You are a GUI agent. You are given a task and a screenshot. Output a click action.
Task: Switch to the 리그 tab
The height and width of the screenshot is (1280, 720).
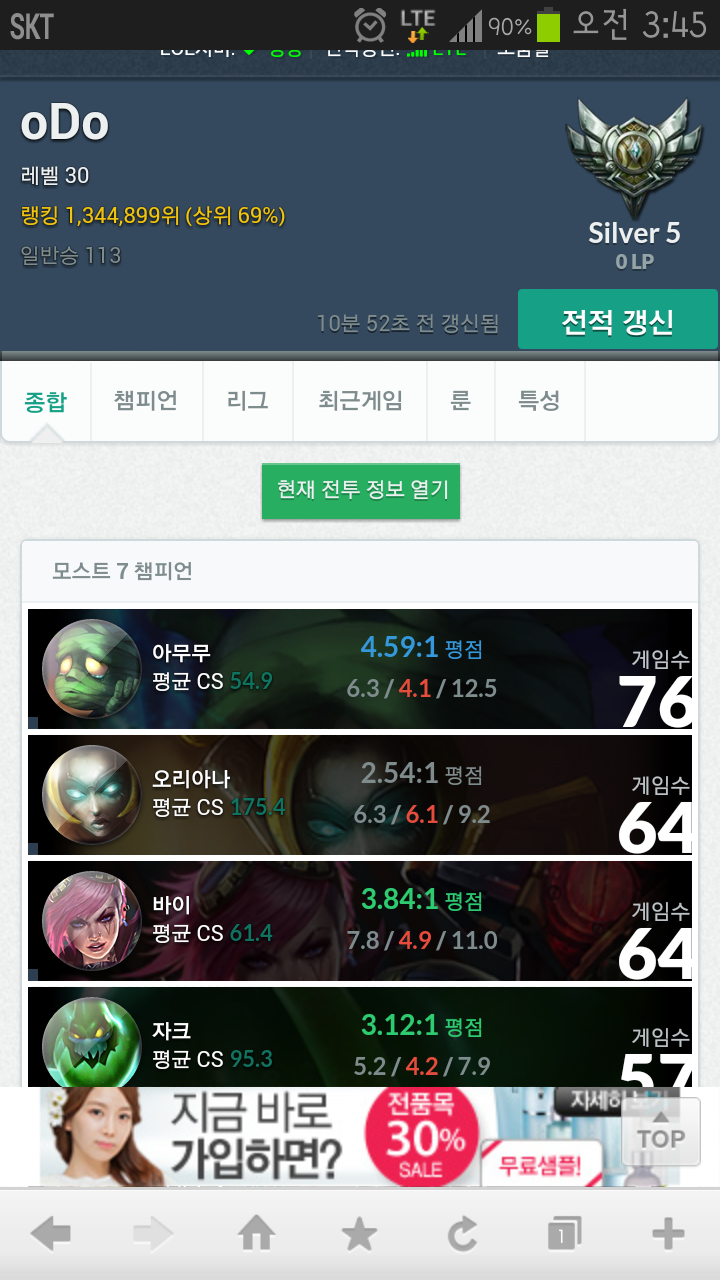(x=248, y=402)
